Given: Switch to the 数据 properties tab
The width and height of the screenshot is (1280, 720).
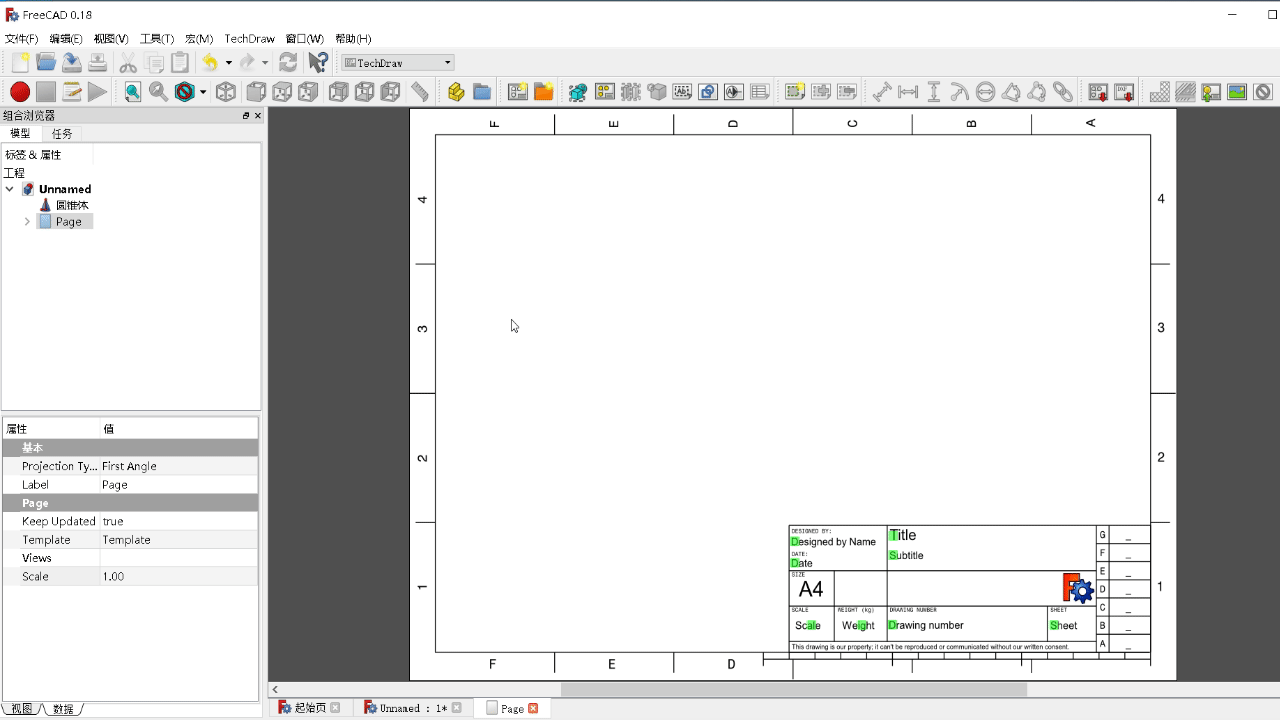Looking at the screenshot, I should [63, 709].
